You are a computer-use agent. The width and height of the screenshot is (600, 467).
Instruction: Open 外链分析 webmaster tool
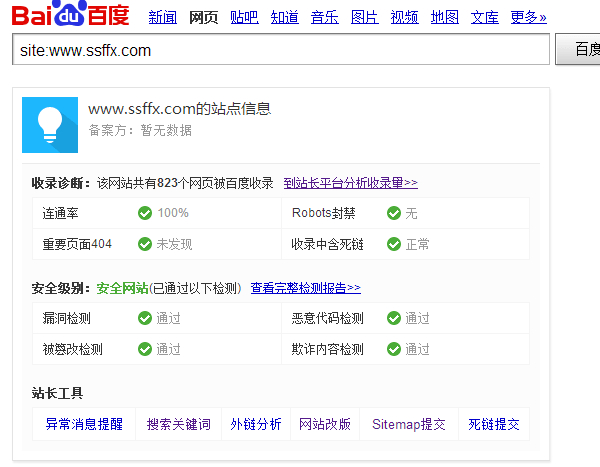(256, 424)
